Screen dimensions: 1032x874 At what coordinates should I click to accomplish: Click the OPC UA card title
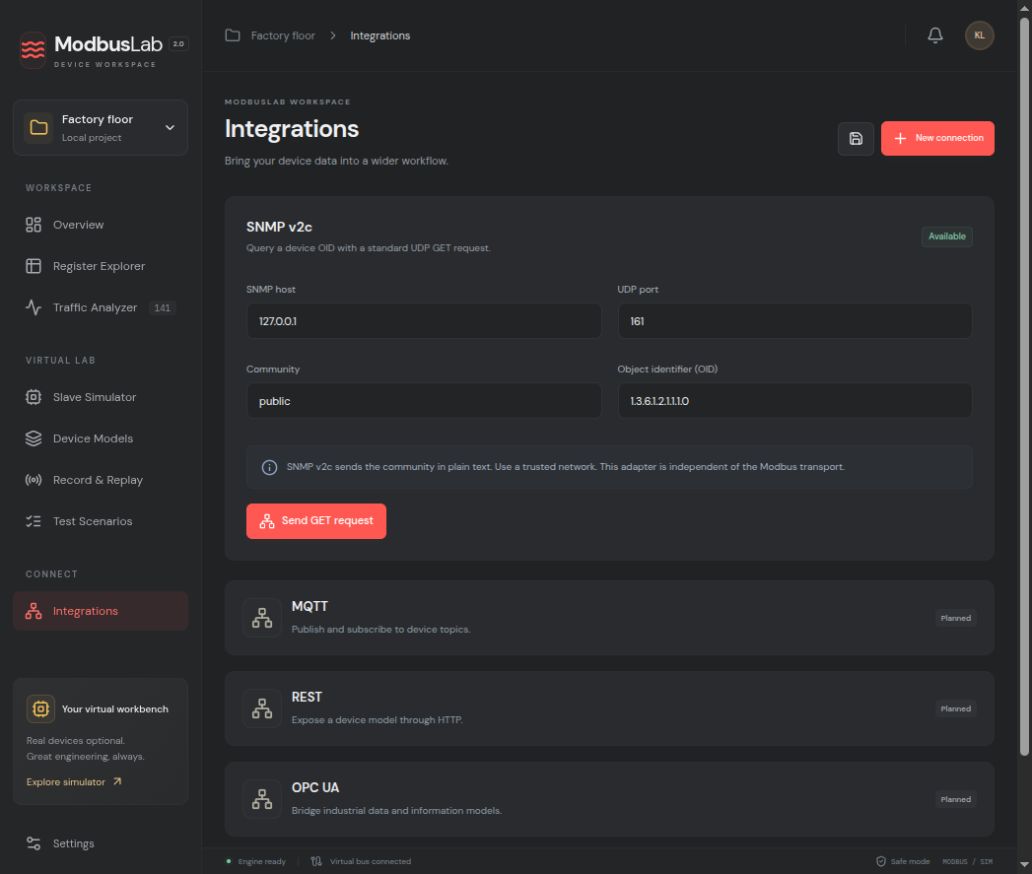[315, 788]
